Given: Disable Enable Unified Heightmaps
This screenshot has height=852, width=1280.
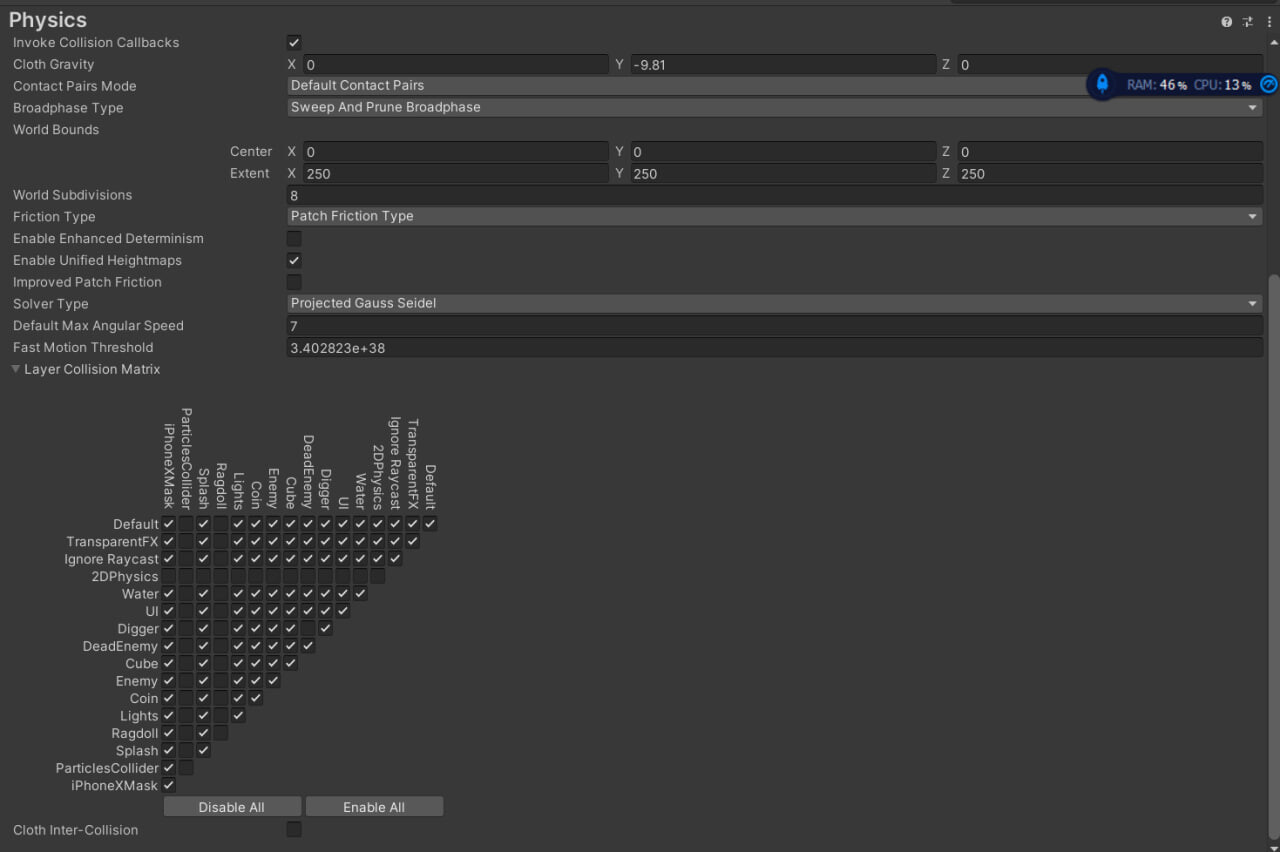Looking at the screenshot, I should [x=293, y=260].
